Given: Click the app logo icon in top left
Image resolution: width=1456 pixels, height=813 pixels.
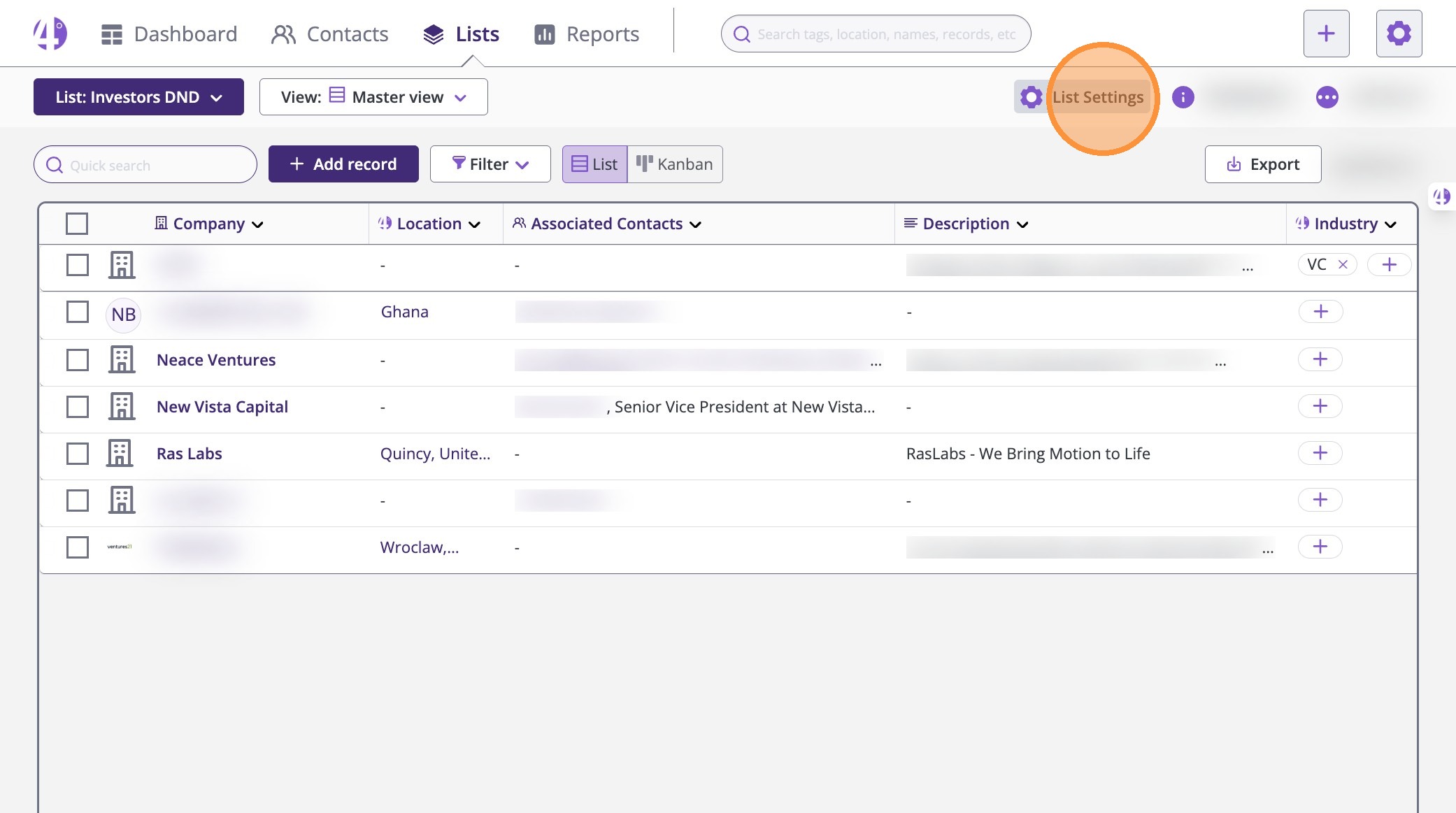Looking at the screenshot, I should click(x=50, y=33).
